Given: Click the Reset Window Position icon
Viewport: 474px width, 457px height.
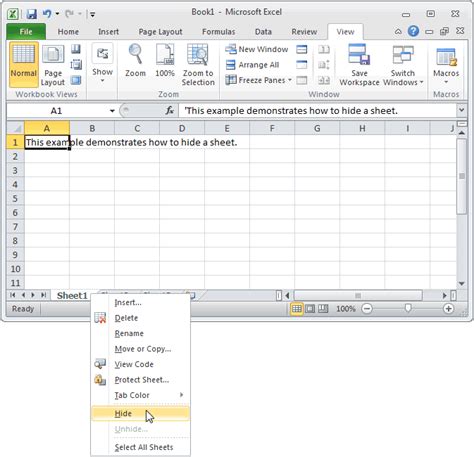Looking at the screenshot, I should (324, 80).
